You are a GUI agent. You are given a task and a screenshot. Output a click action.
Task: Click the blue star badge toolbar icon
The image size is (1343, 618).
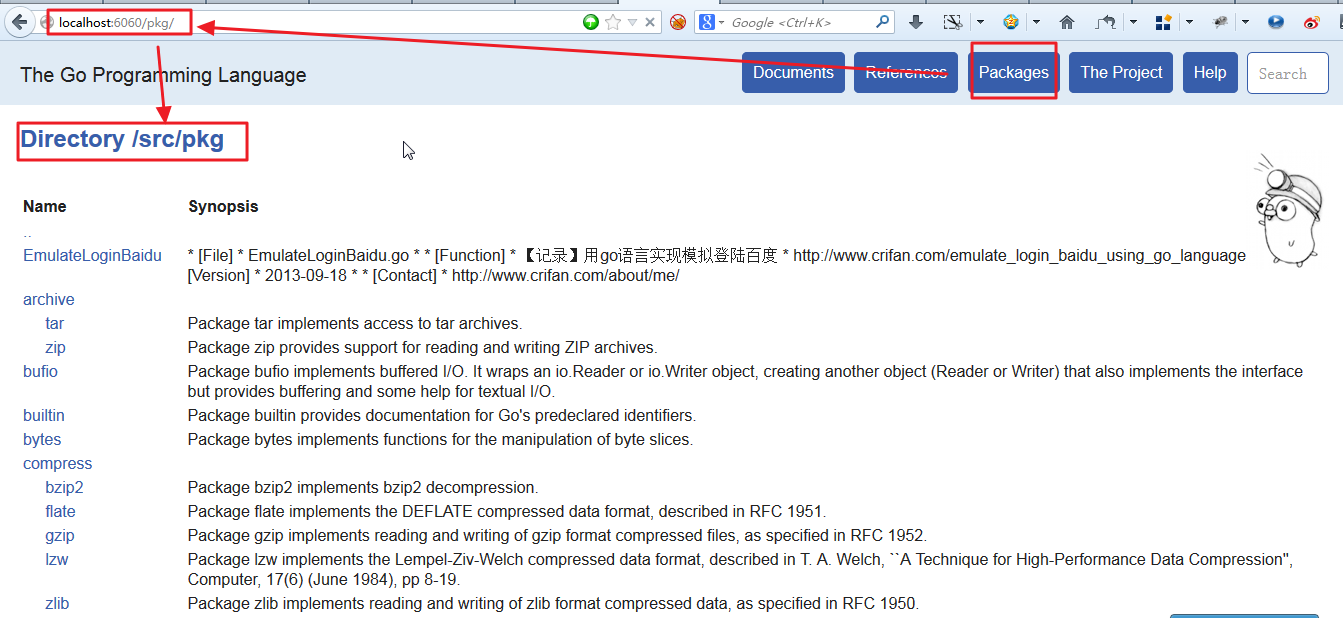point(1011,22)
